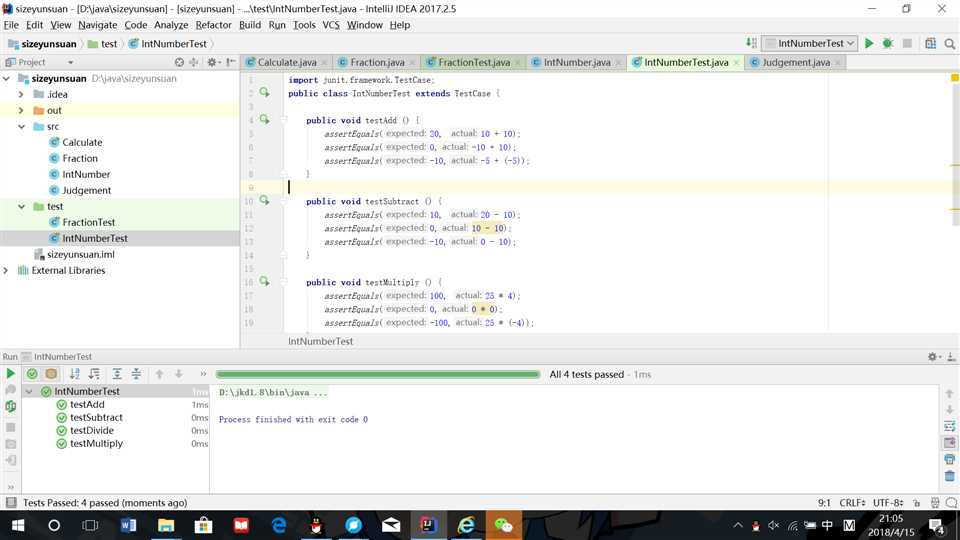Open Run panel settings gear
Viewport: 960px width, 540px height.
[934, 356]
